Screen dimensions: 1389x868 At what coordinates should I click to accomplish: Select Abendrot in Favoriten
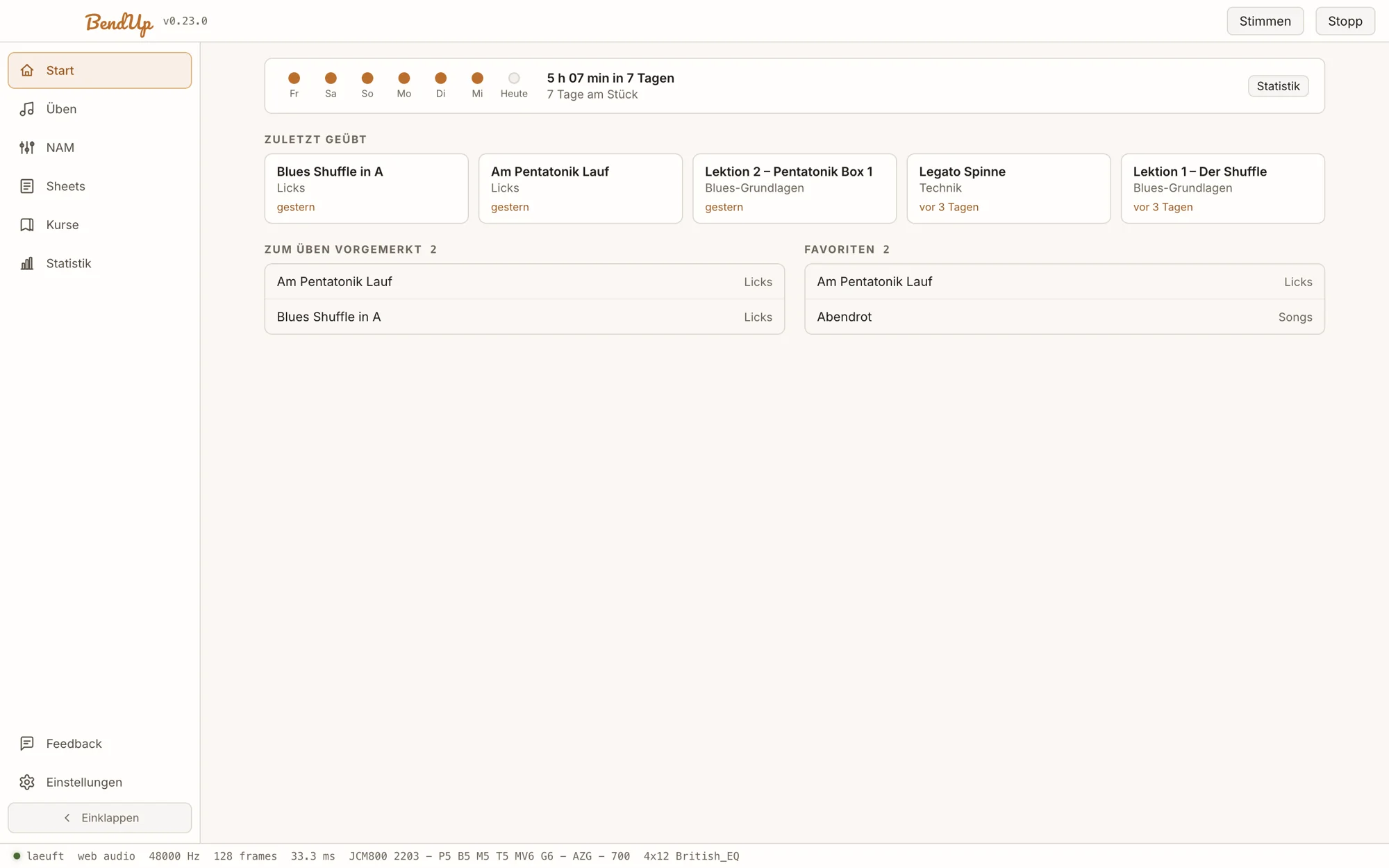pos(1065,317)
